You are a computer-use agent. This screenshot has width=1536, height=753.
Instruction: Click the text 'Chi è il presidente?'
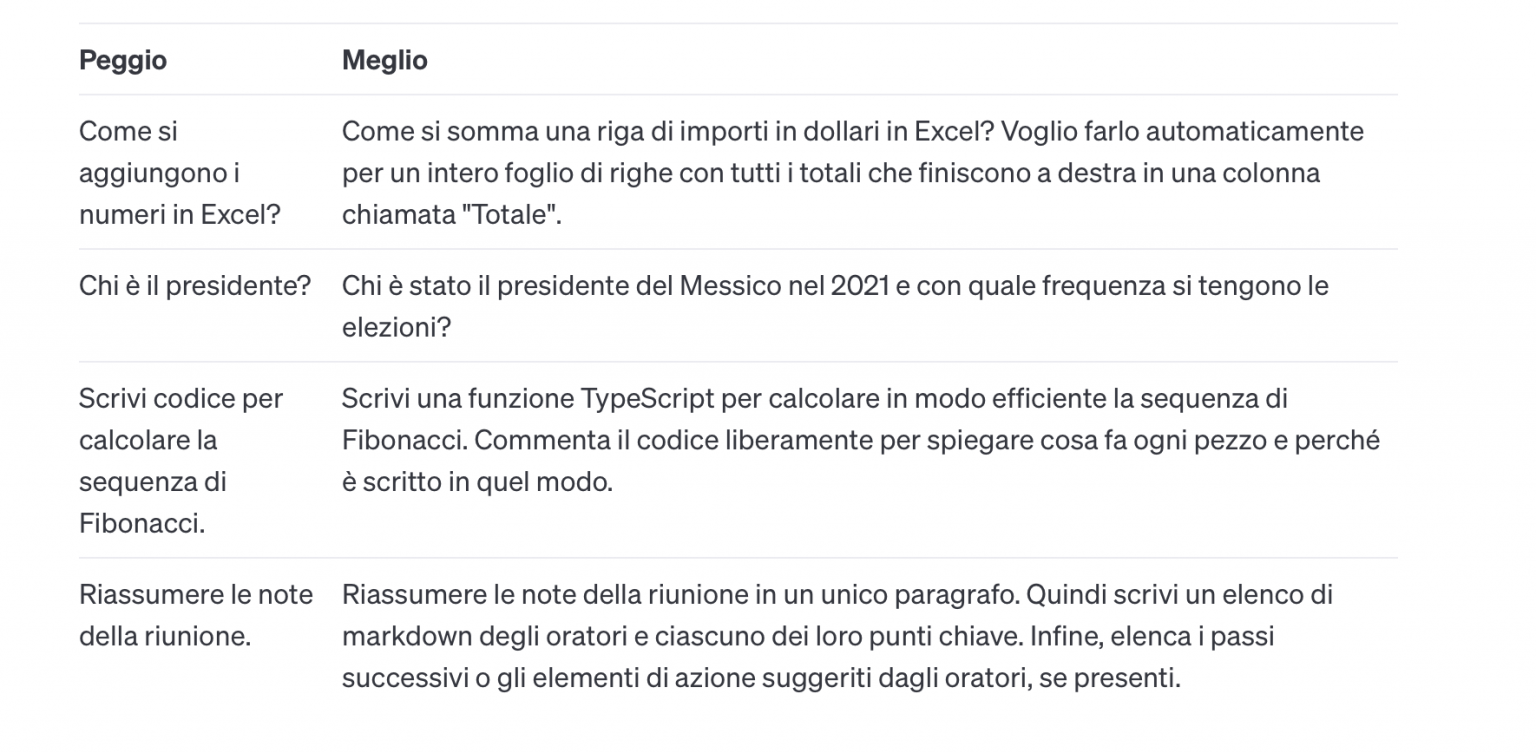pyautogui.click(x=195, y=286)
